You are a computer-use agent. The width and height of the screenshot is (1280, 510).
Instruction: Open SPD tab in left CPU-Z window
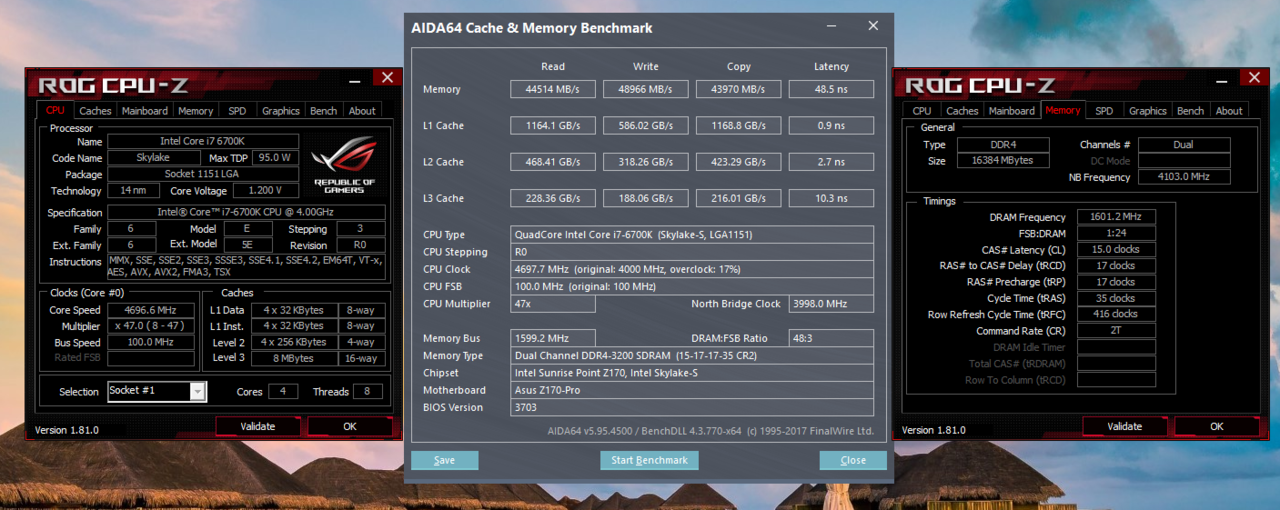(x=237, y=111)
